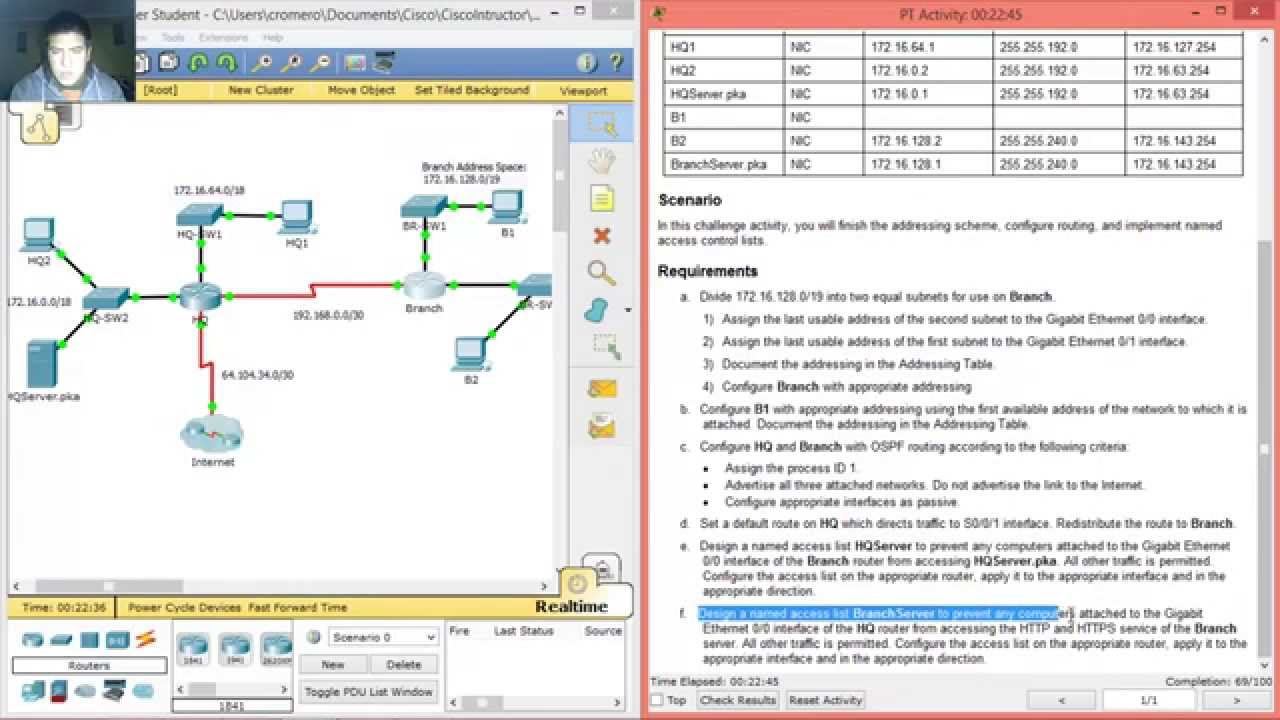Select the Connections lightning bolt icon
Viewport: 1280px width, 720px height.
[146, 638]
